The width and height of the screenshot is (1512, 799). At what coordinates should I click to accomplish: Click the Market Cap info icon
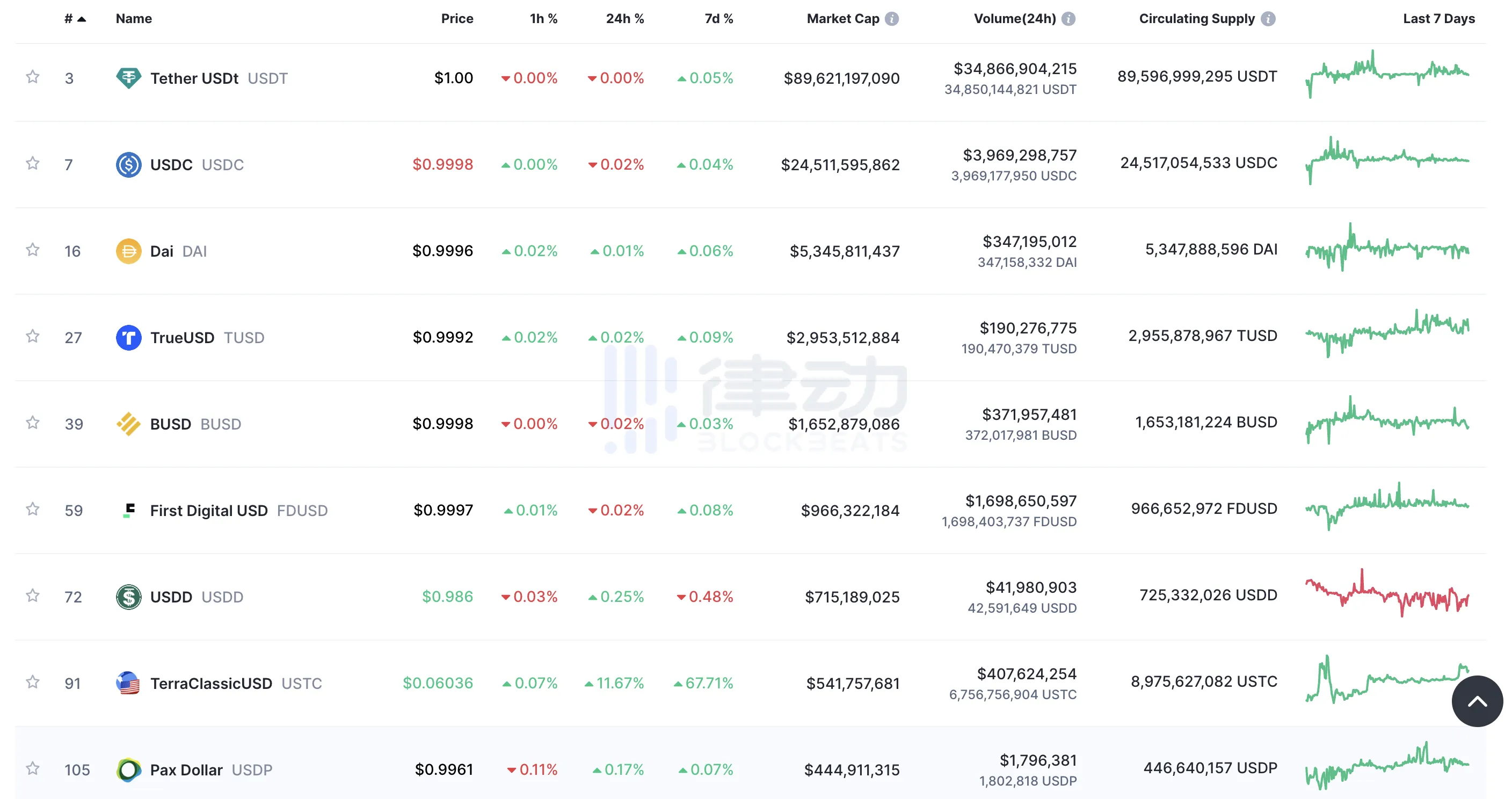point(892,19)
